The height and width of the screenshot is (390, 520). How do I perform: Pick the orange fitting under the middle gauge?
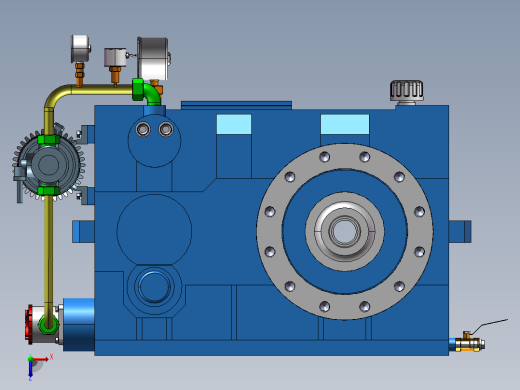coord(115,75)
